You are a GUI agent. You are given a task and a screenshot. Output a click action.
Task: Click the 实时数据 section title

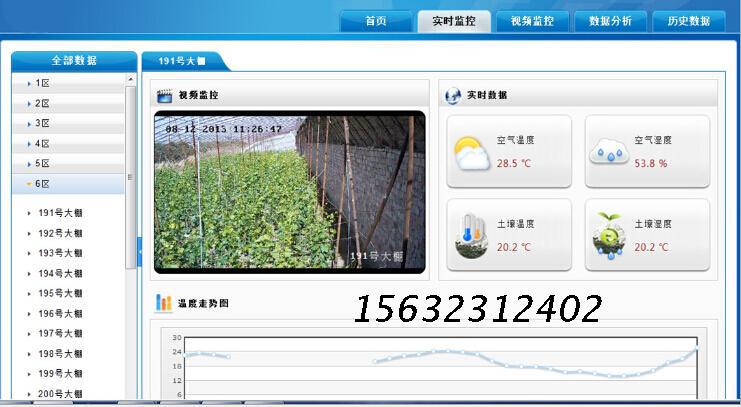(487, 95)
